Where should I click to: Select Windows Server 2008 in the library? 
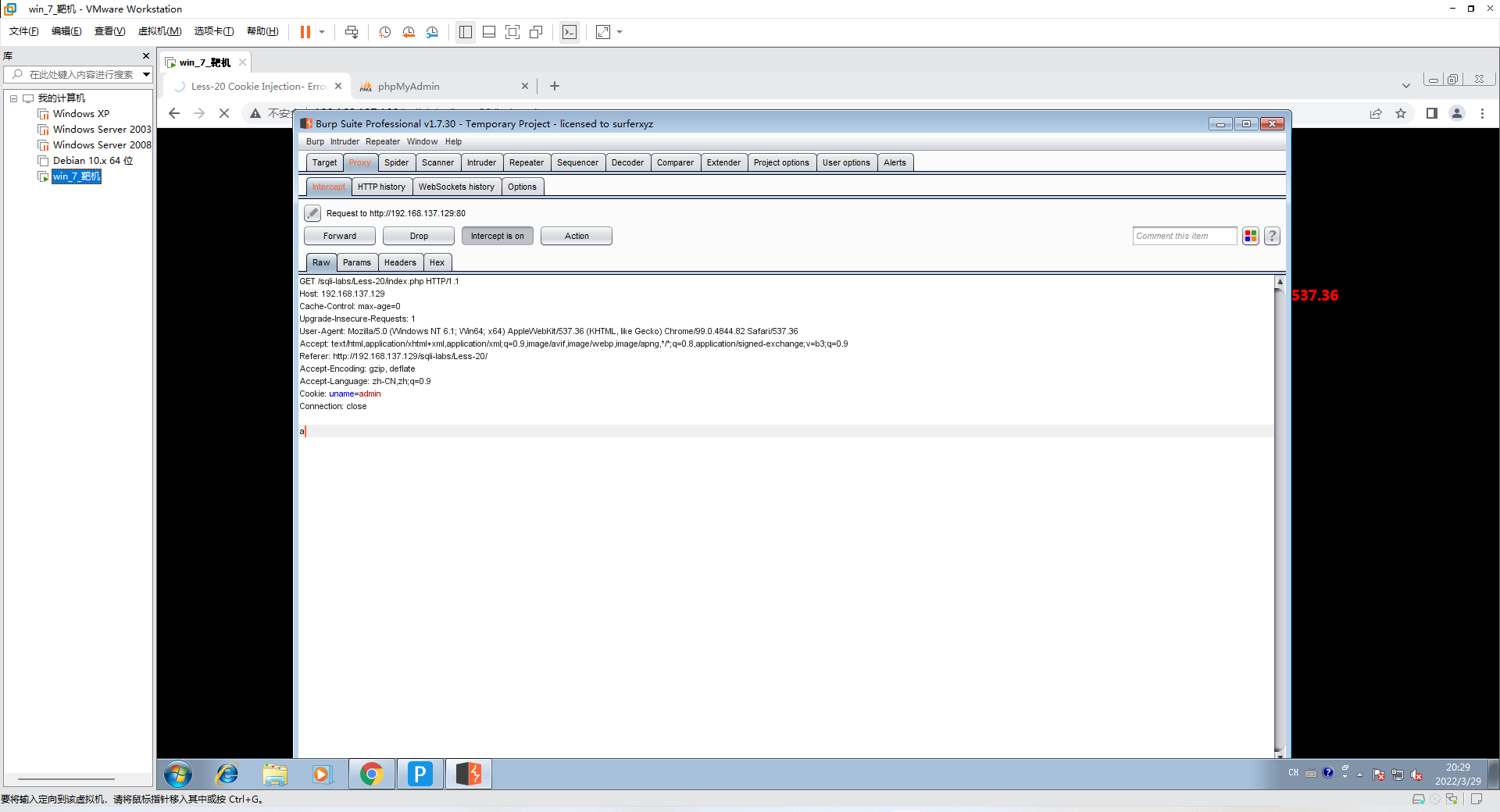click(x=95, y=145)
